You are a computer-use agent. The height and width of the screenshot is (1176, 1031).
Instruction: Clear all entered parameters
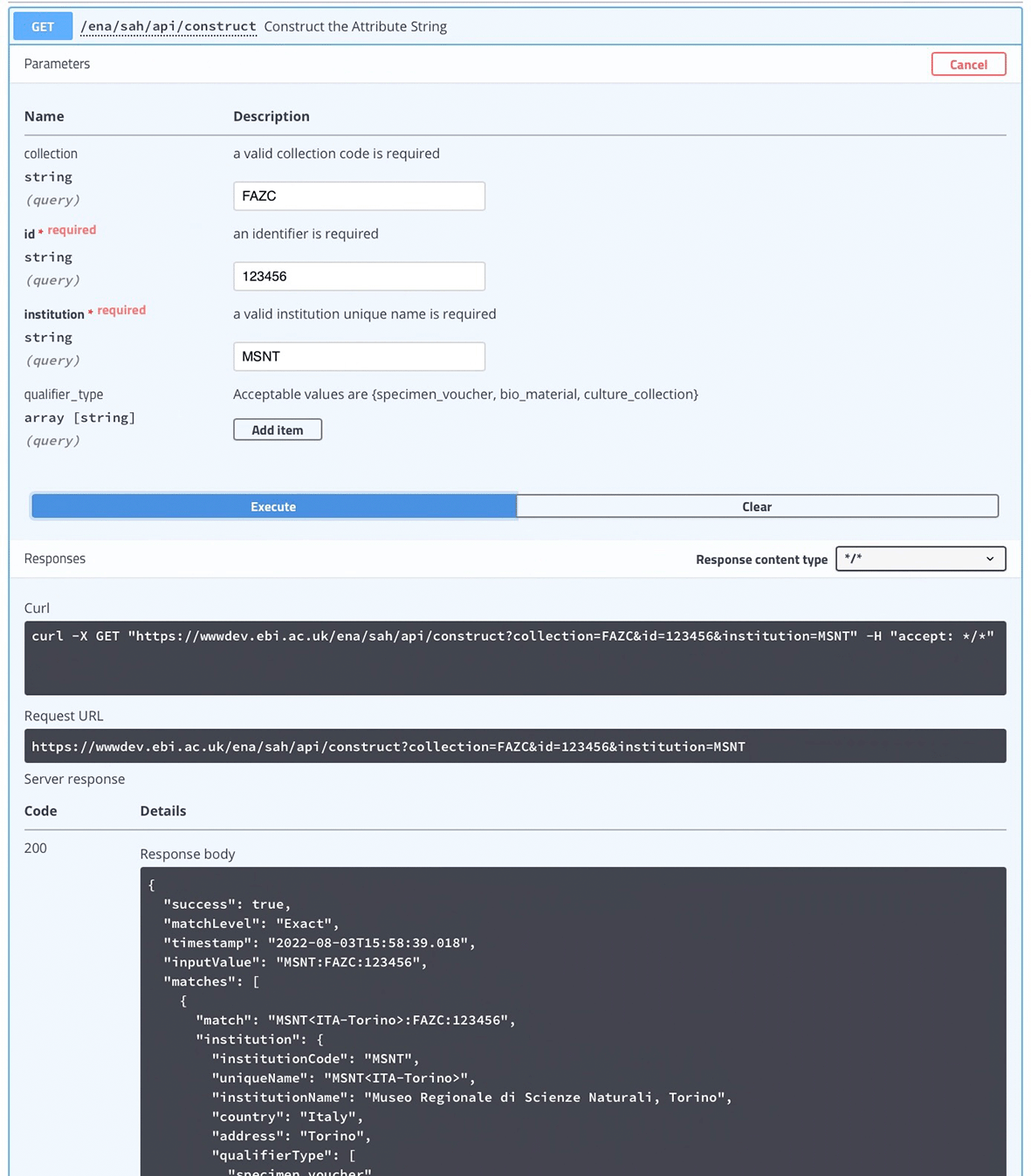point(756,506)
